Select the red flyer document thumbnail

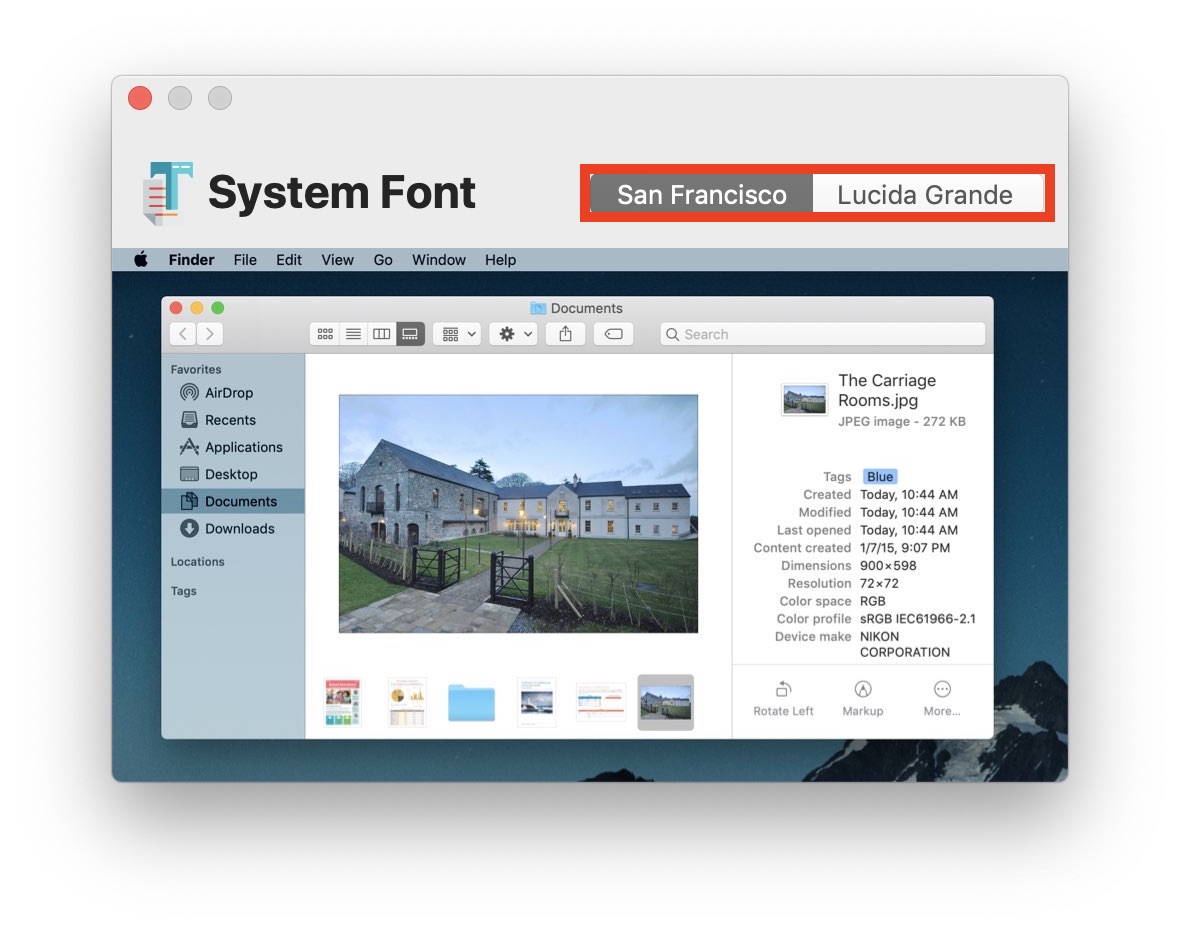pos(342,703)
